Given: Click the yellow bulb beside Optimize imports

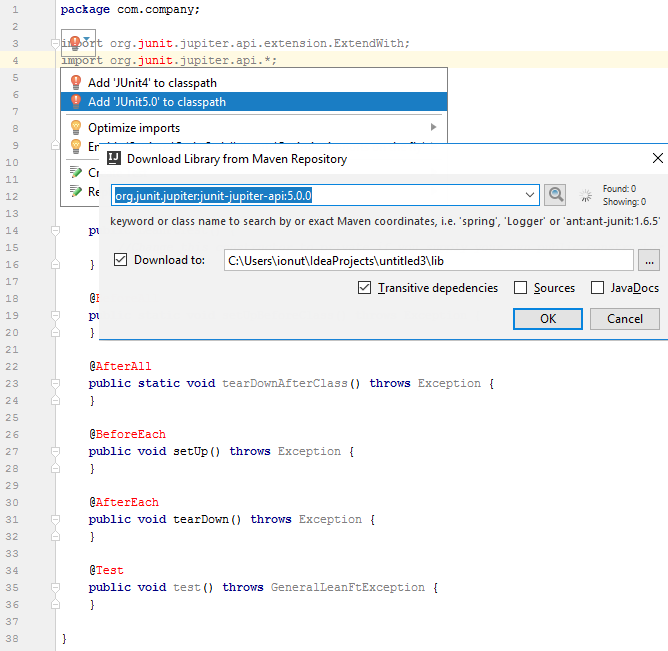Looking at the screenshot, I should 75,128.
